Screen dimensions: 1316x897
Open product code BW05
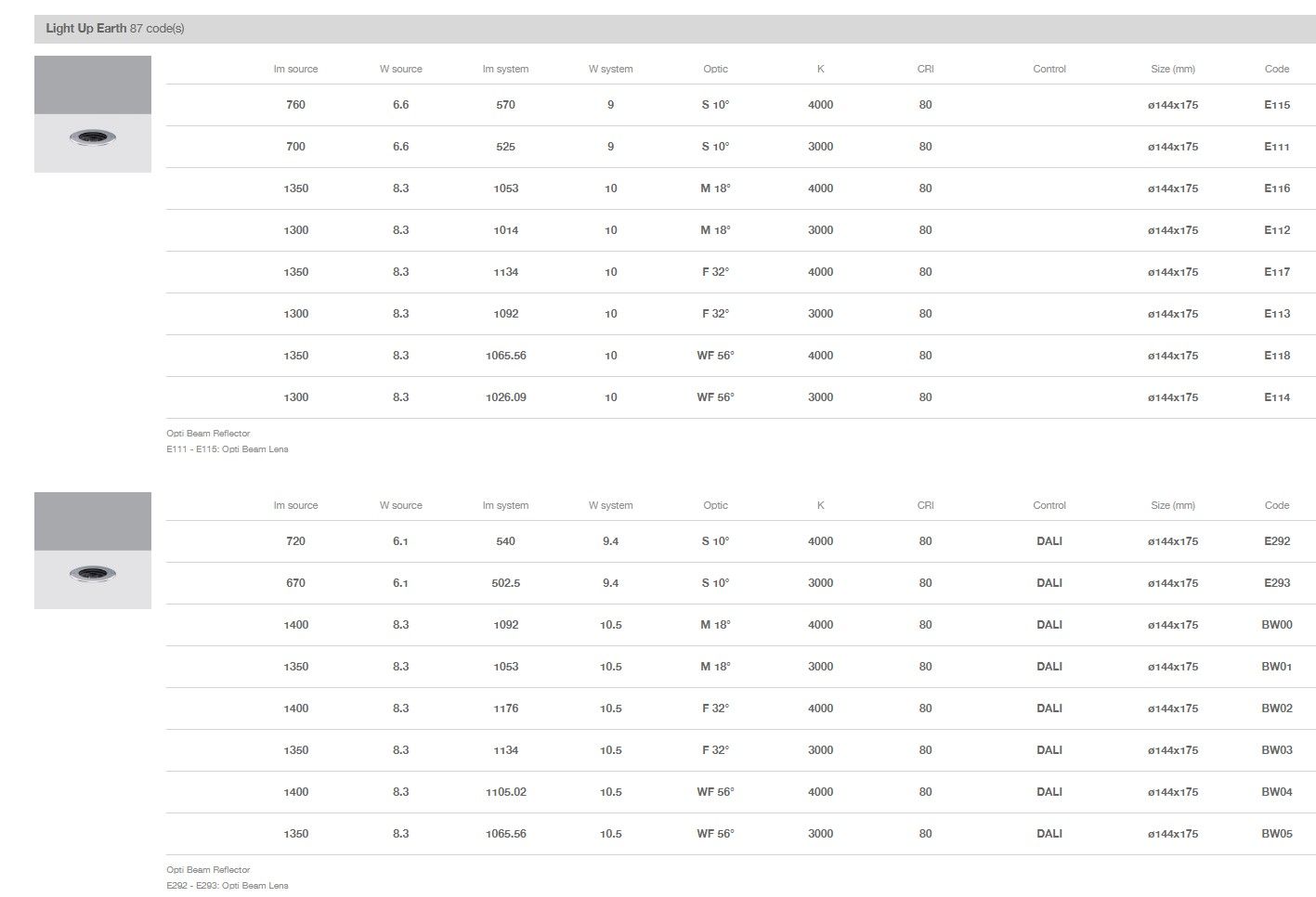[x=1276, y=834]
